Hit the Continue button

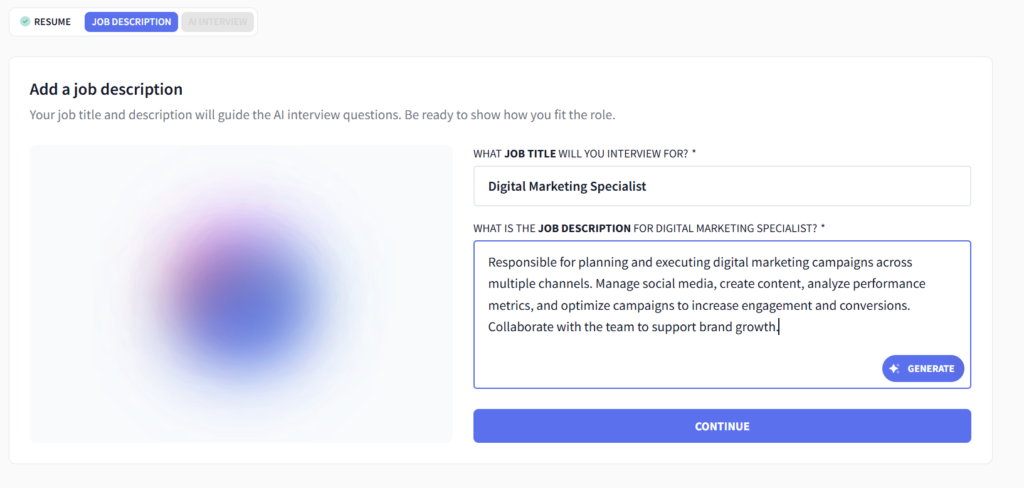pos(722,426)
